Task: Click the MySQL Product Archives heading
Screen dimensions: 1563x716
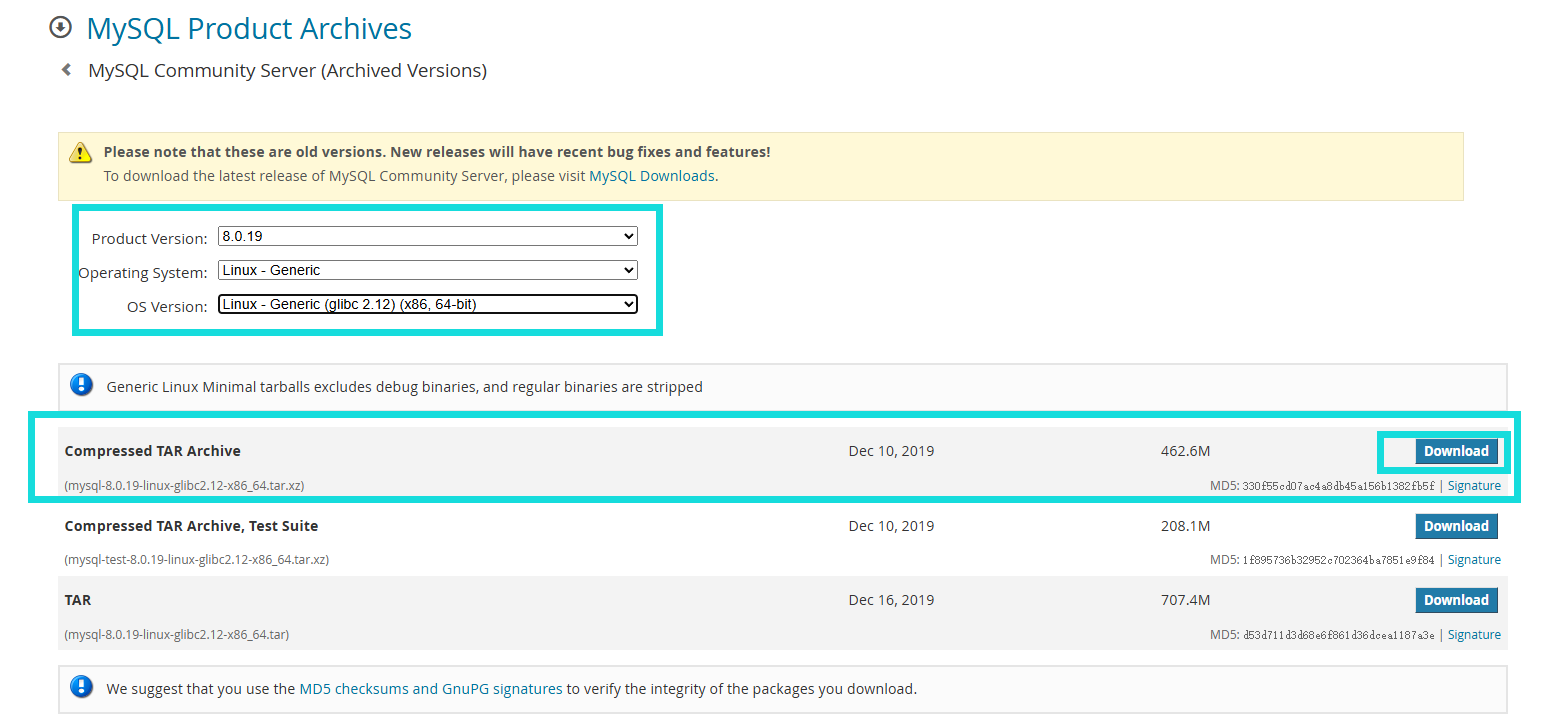Action: click(x=249, y=28)
